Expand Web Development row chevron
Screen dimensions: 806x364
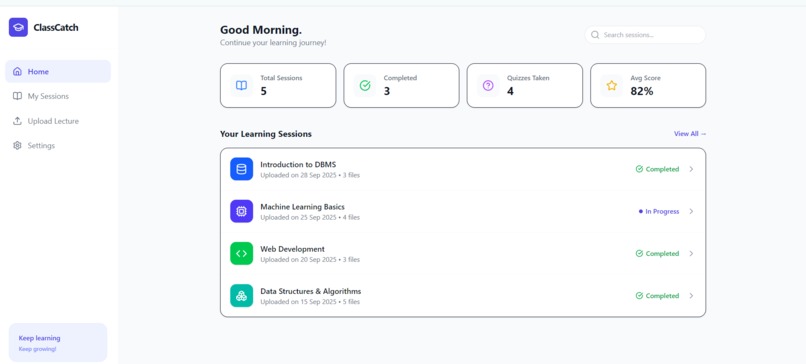point(691,253)
